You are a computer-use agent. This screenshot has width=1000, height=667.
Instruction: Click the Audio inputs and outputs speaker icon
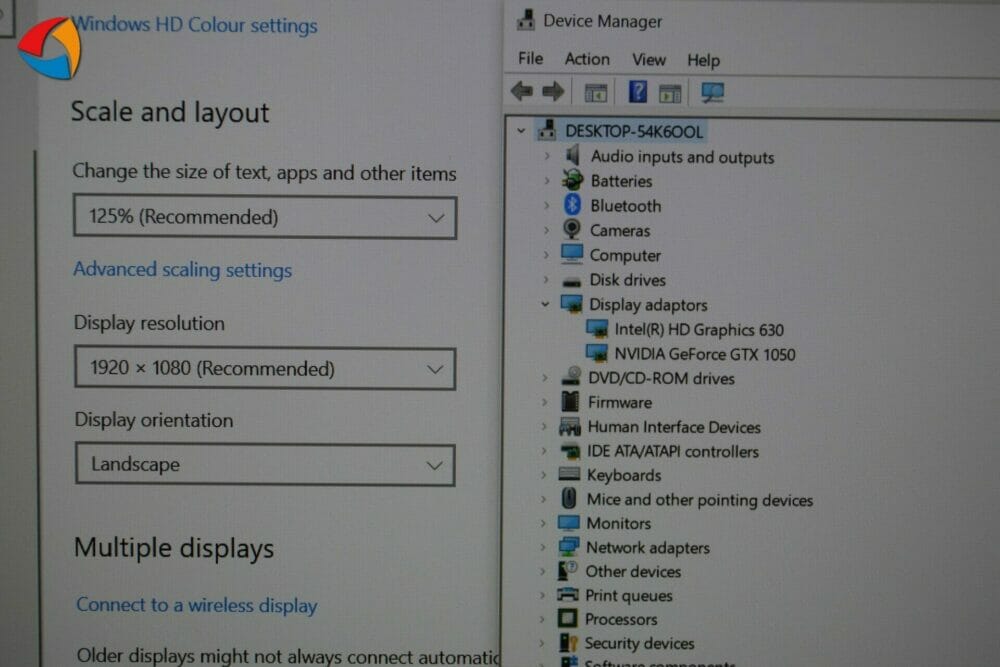(573, 156)
